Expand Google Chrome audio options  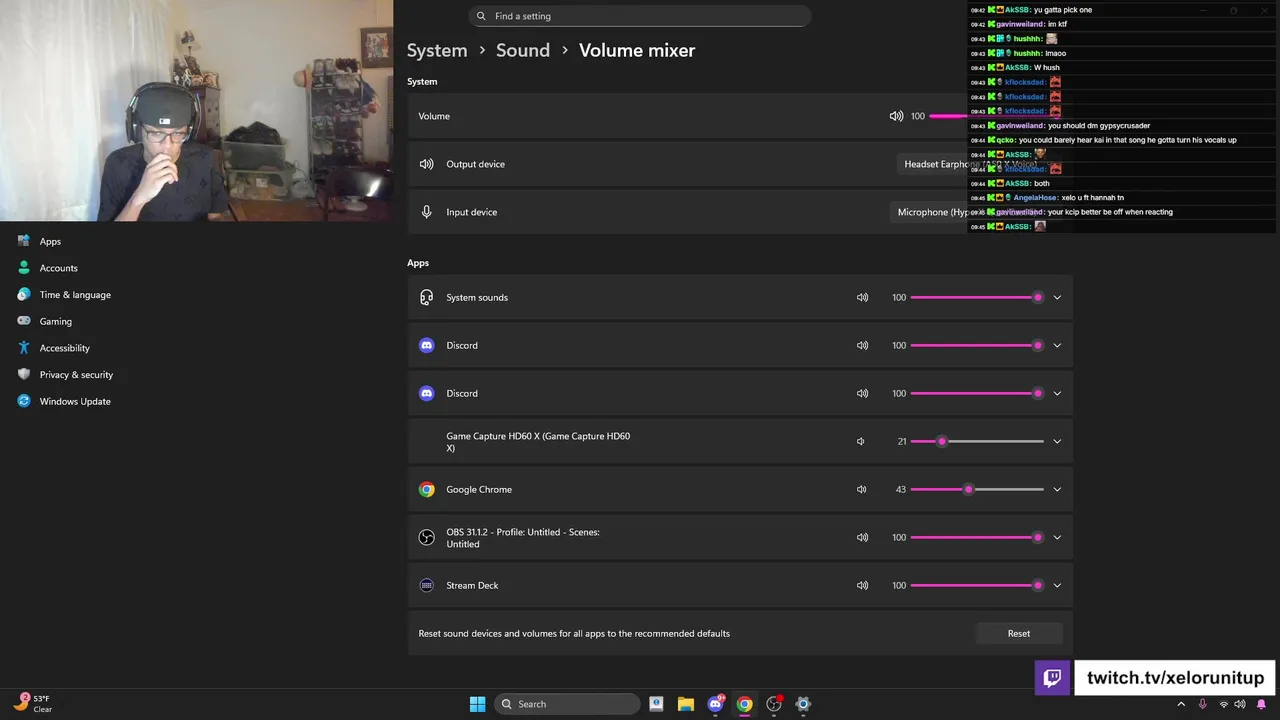click(x=1057, y=489)
